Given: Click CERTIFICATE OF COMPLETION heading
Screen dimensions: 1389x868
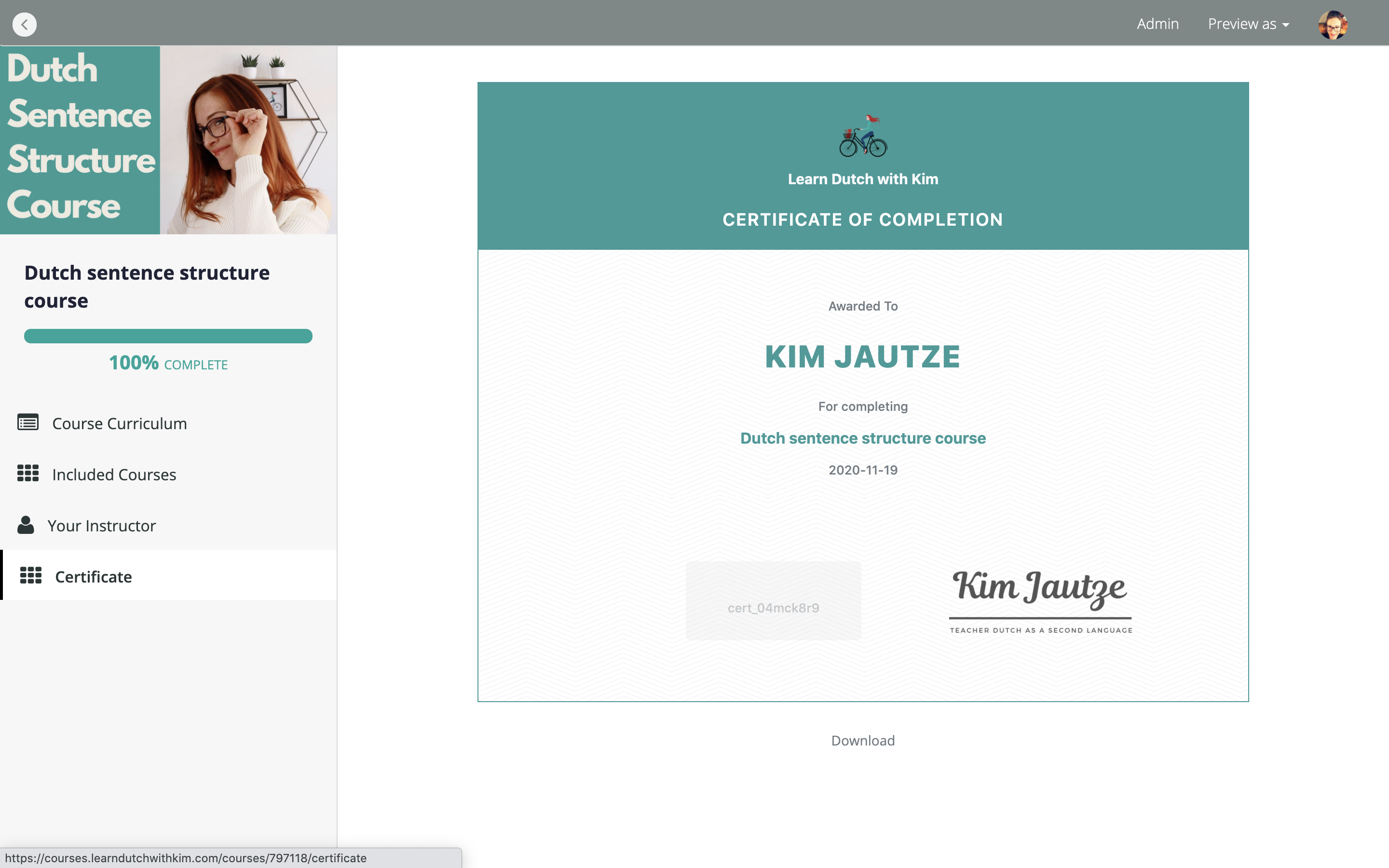Looking at the screenshot, I should pos(863,219).
